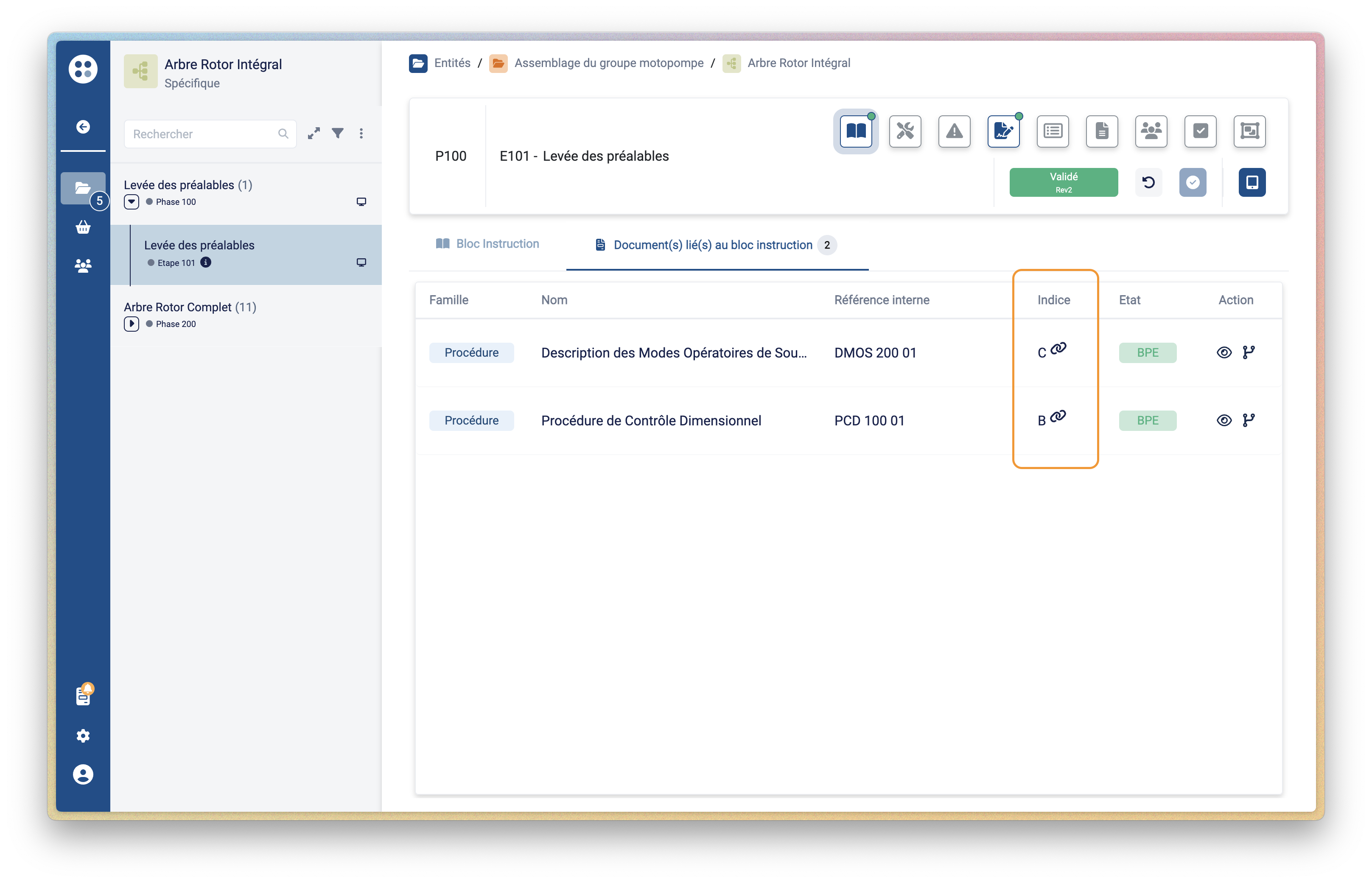Click the tools wrench toolbar icon
1372x883 pixels.
(x=905, y=131)
